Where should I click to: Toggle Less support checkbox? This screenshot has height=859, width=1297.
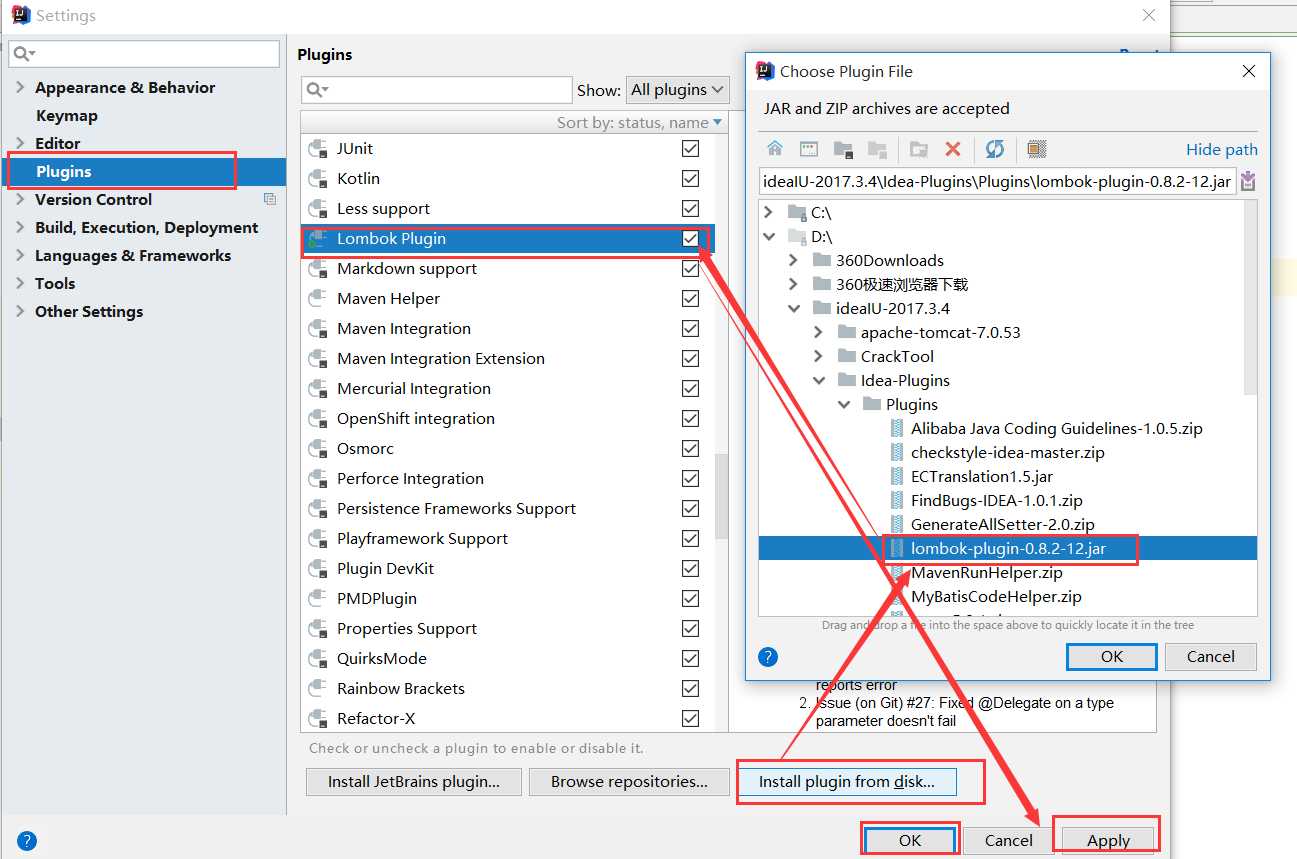690,208
